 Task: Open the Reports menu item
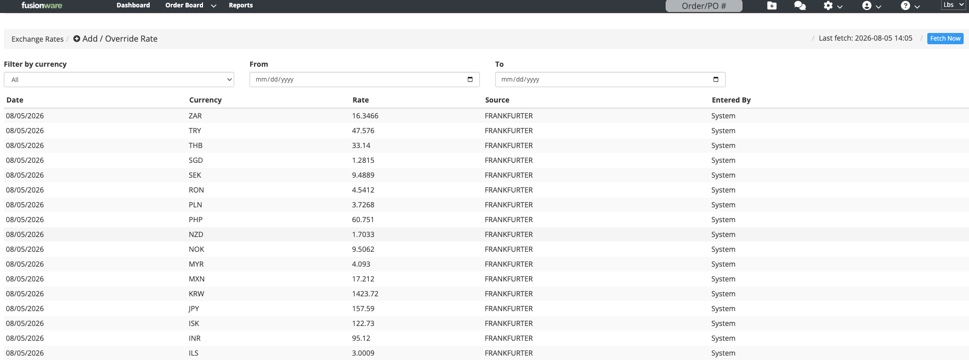[240, 5]
